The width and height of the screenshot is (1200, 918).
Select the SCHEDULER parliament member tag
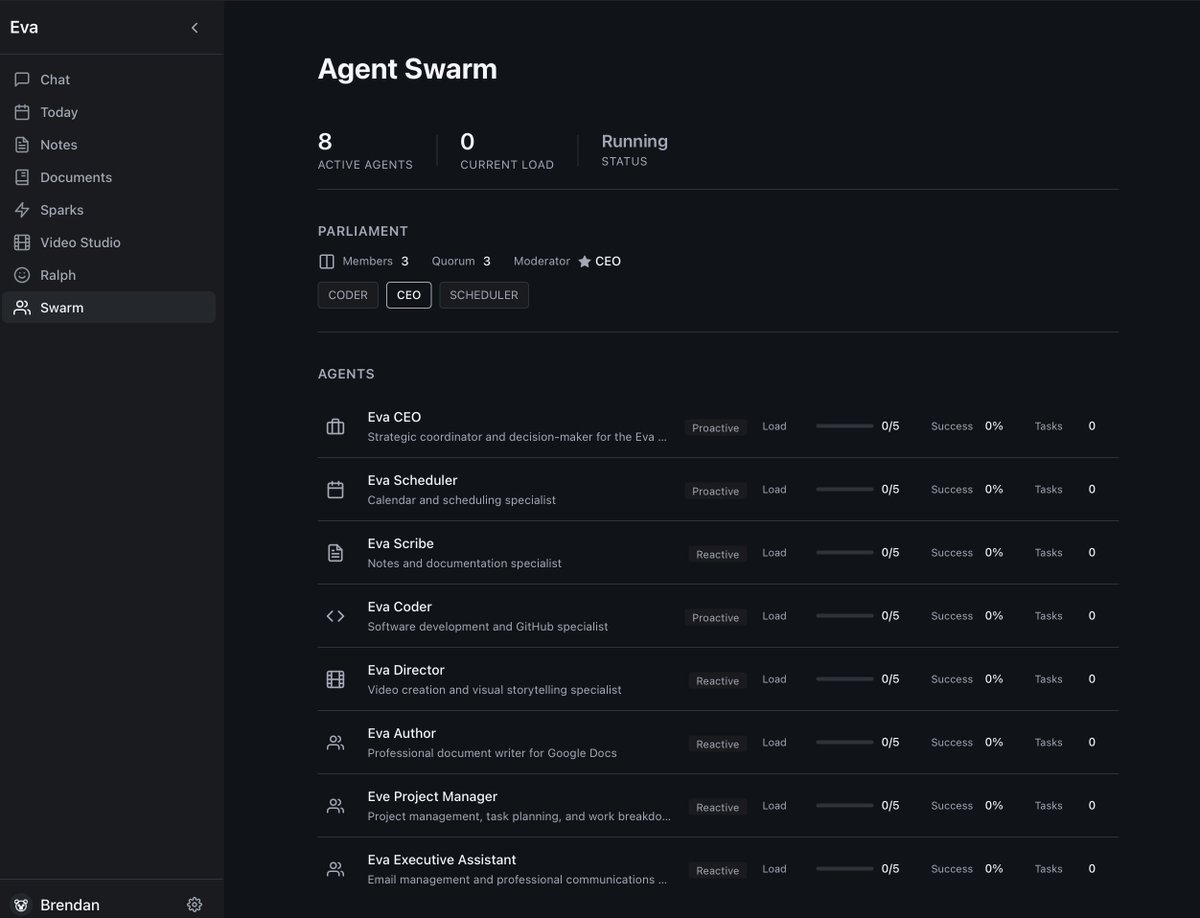(x=484, y=295)
